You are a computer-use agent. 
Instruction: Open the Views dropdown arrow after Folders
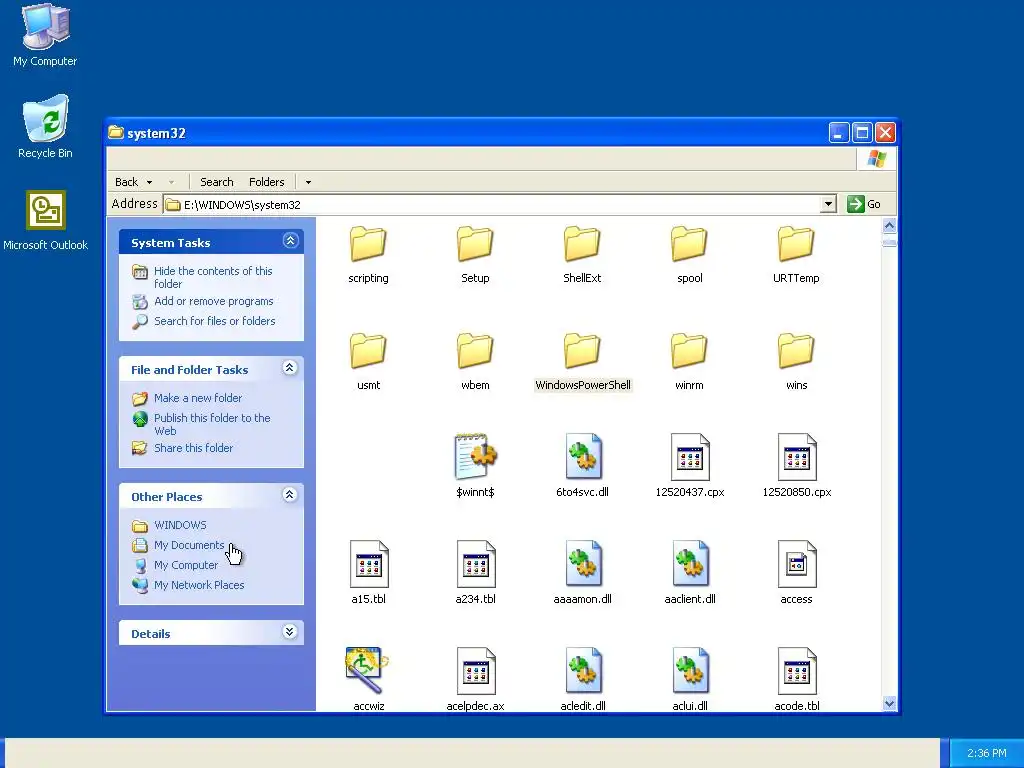click(308, 182)
